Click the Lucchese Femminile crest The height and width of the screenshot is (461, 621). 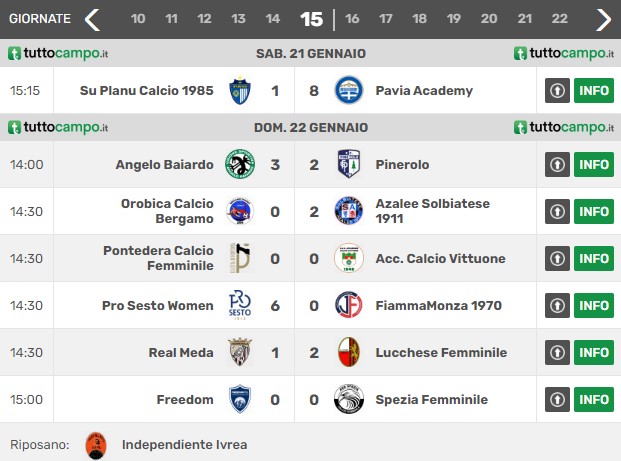(349, 352)
